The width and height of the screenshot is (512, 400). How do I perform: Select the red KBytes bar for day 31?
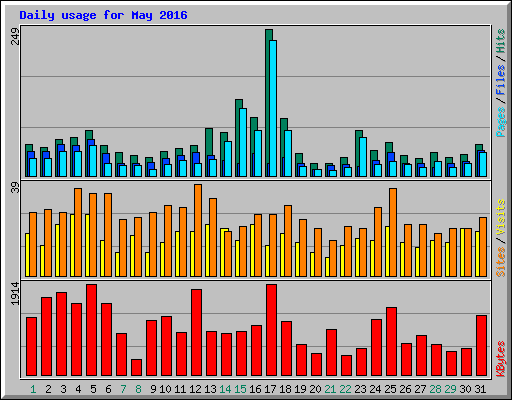coord(481,346)
